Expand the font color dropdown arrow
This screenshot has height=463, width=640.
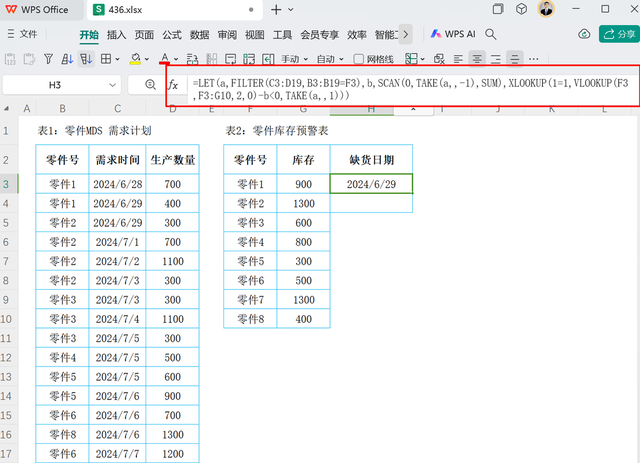[176, 60]
